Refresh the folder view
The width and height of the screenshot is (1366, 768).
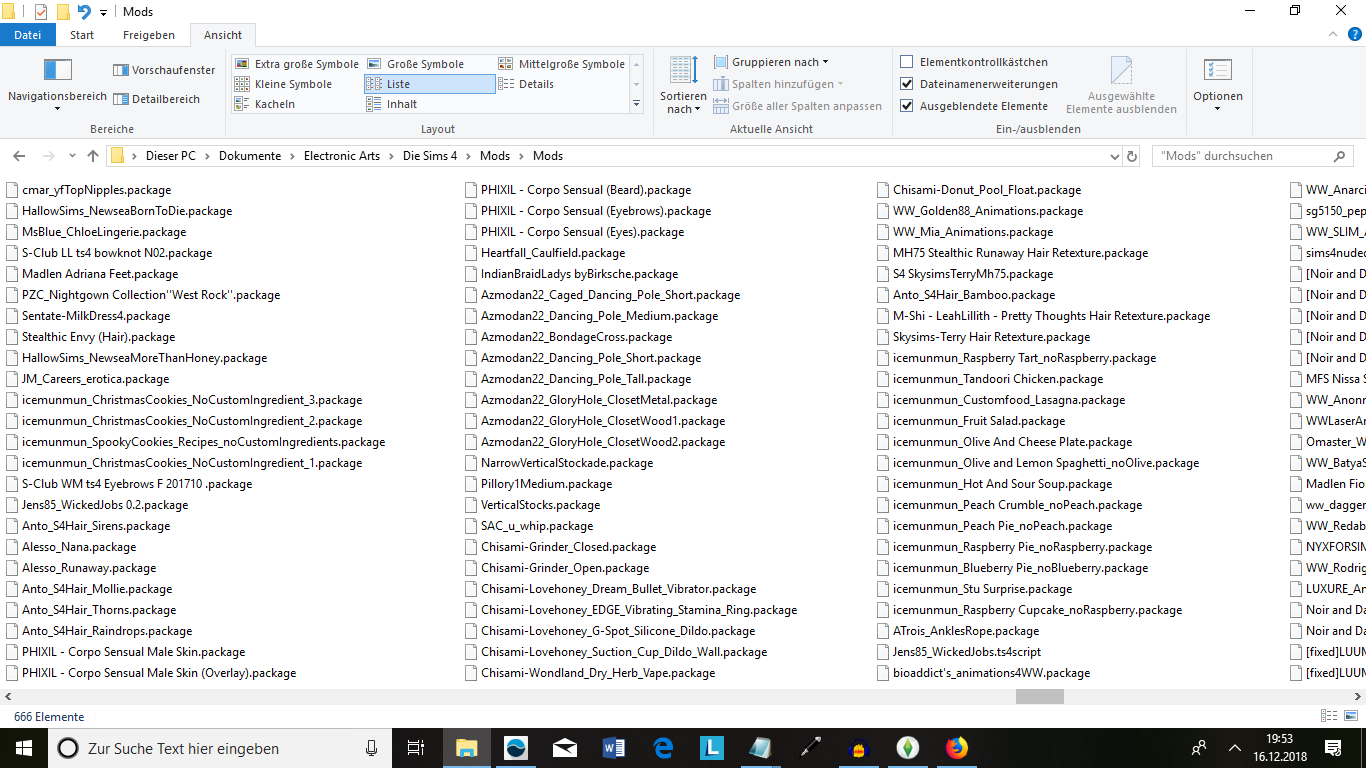[x=1132, y=156]
